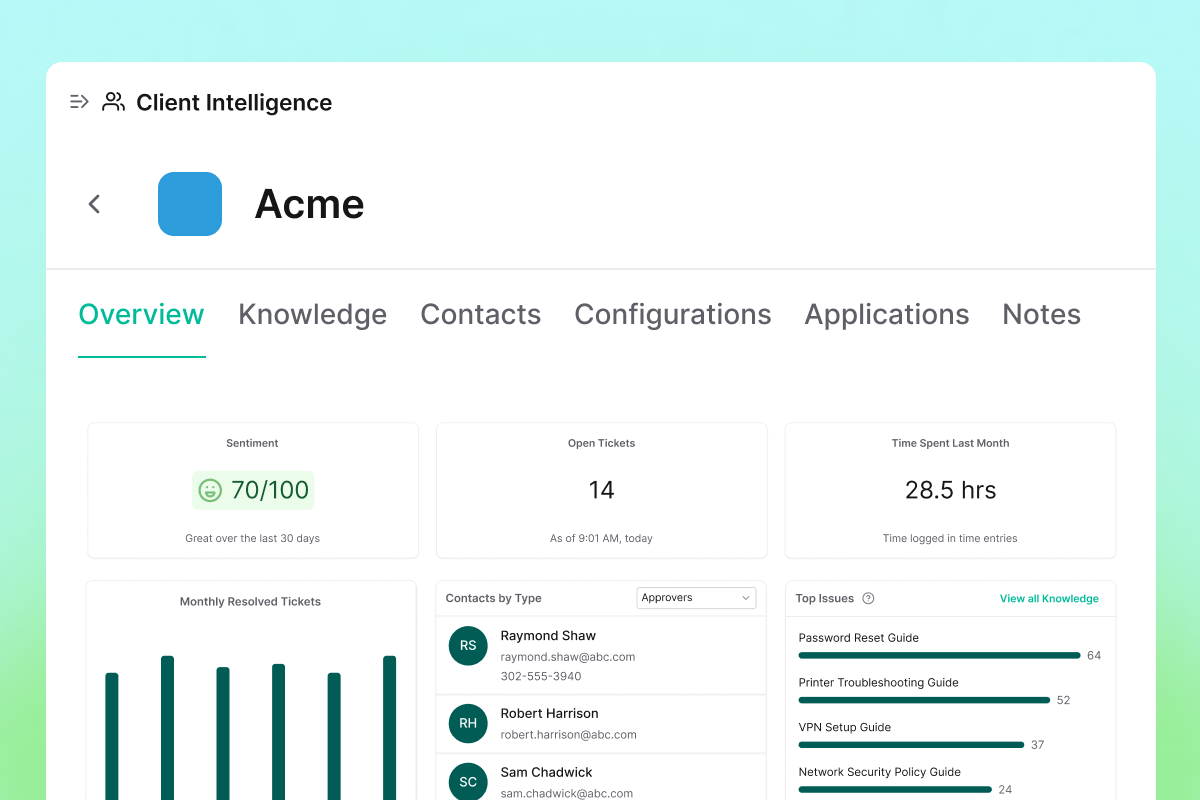Select the Configurations tab

tap(672, 314)
